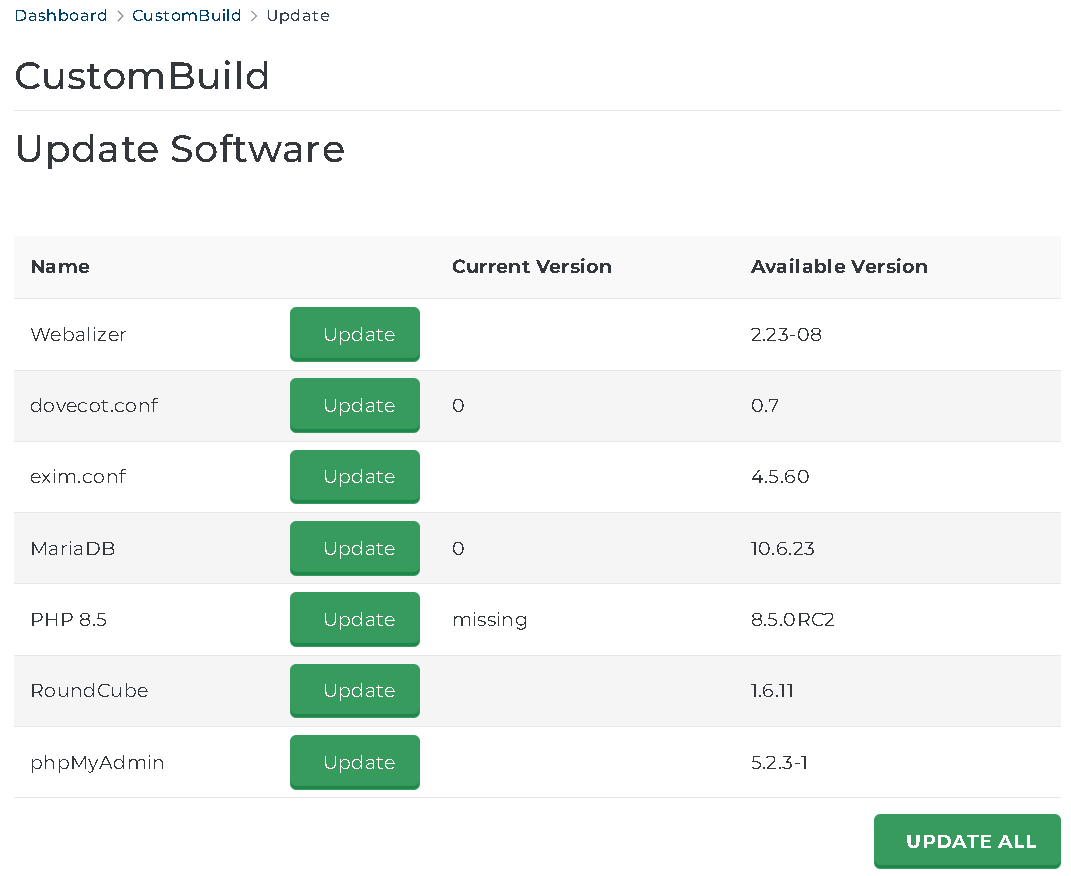Click Update next to MariaDB
Viewport: 1071px width, 876px height.
coord(355,548)
